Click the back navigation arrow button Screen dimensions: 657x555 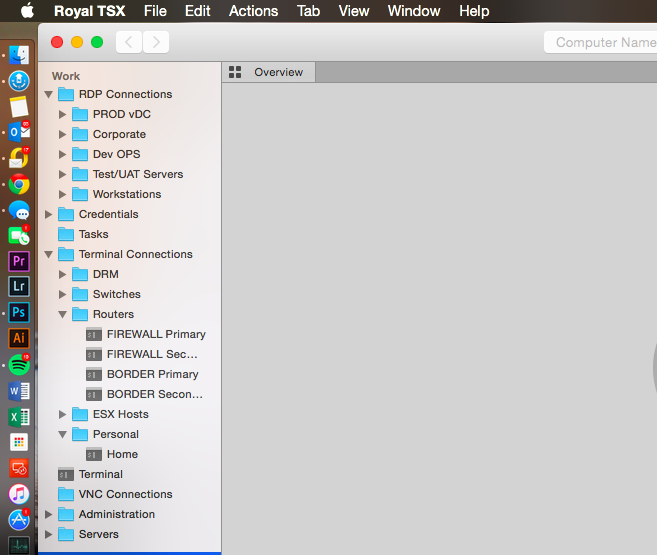coord(129,42)
